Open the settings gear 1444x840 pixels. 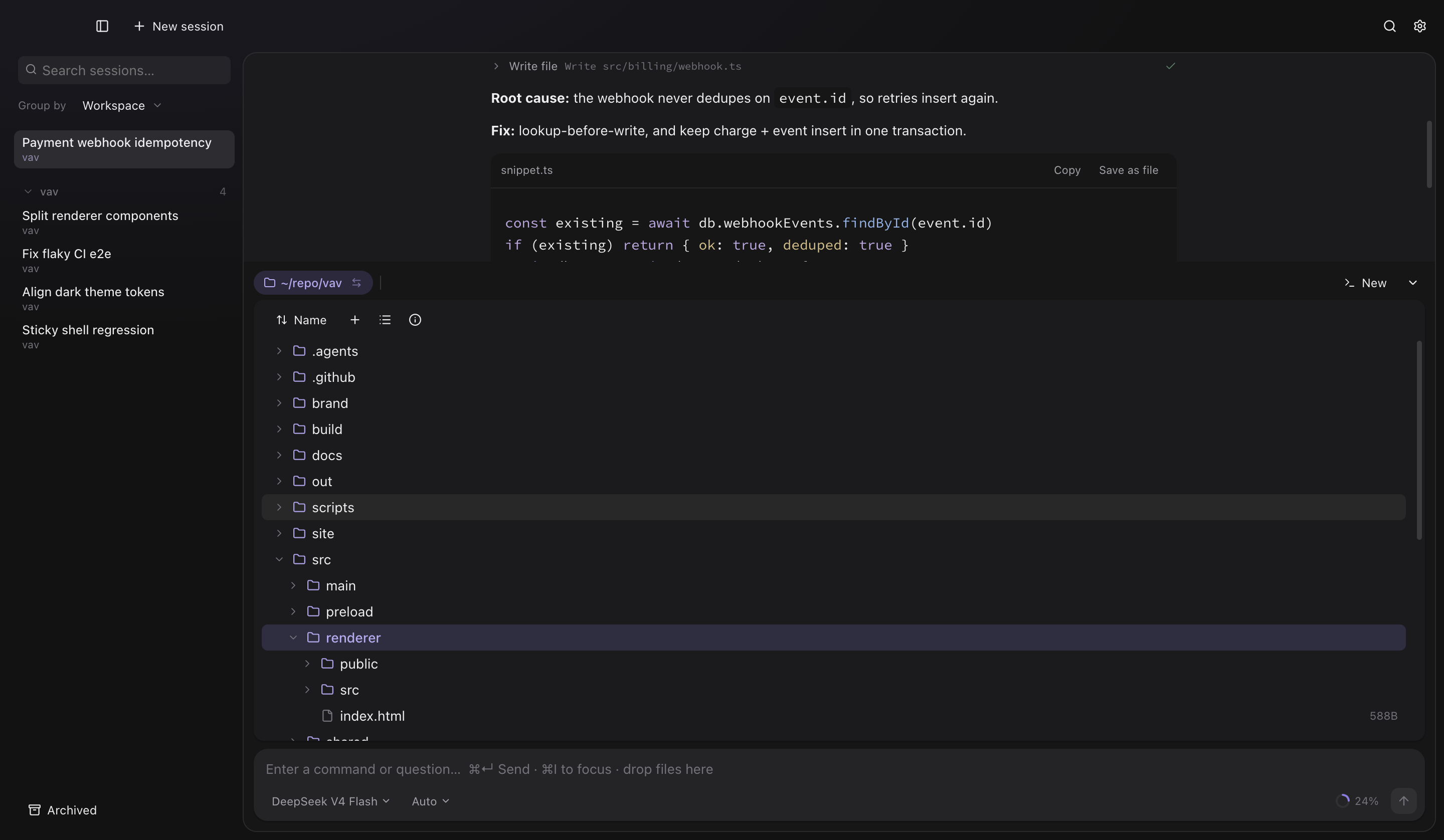[x=1419, y=27]
